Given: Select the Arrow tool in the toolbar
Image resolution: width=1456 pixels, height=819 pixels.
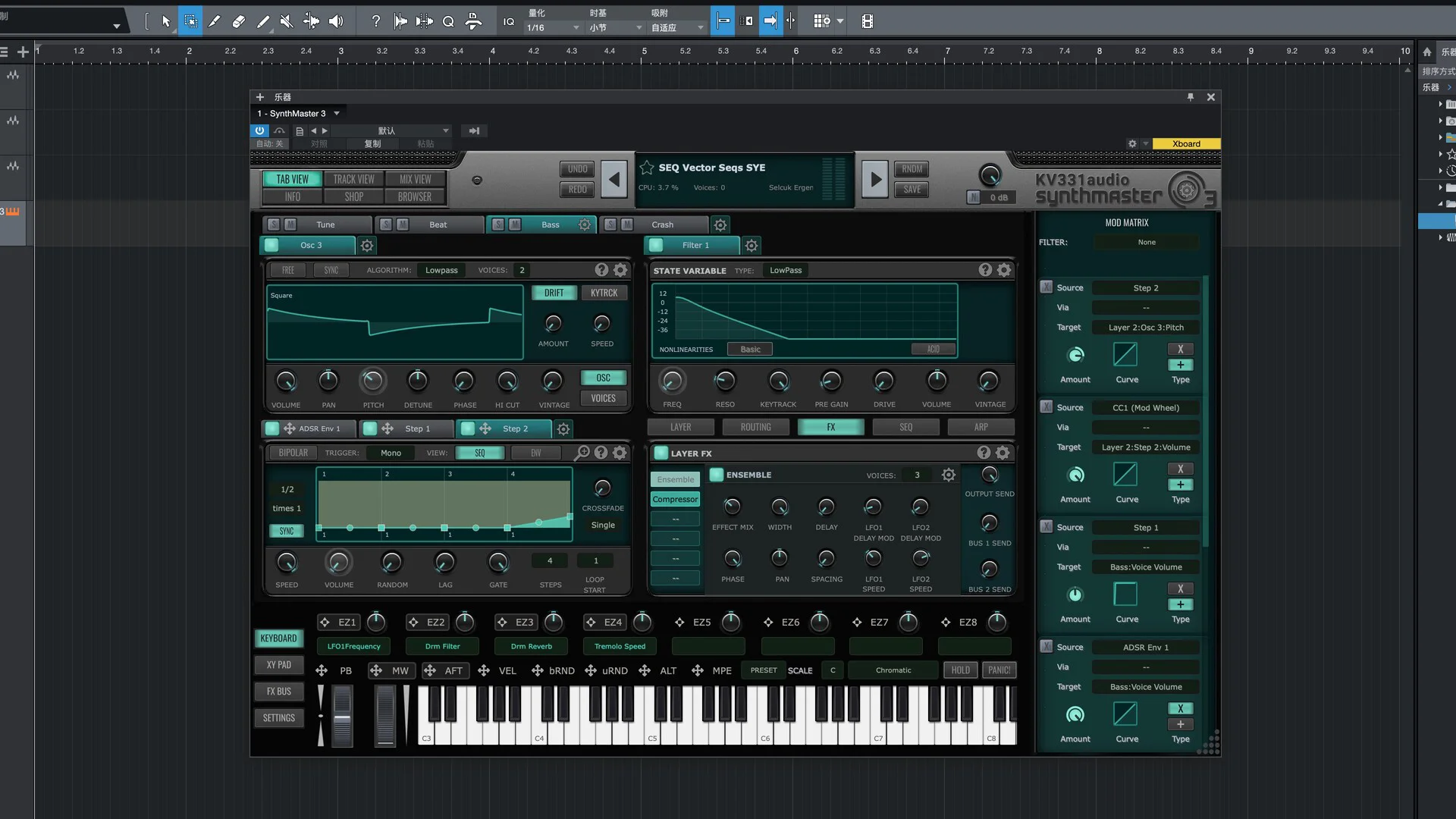Looking at the screenshot, I should [166, 21].
